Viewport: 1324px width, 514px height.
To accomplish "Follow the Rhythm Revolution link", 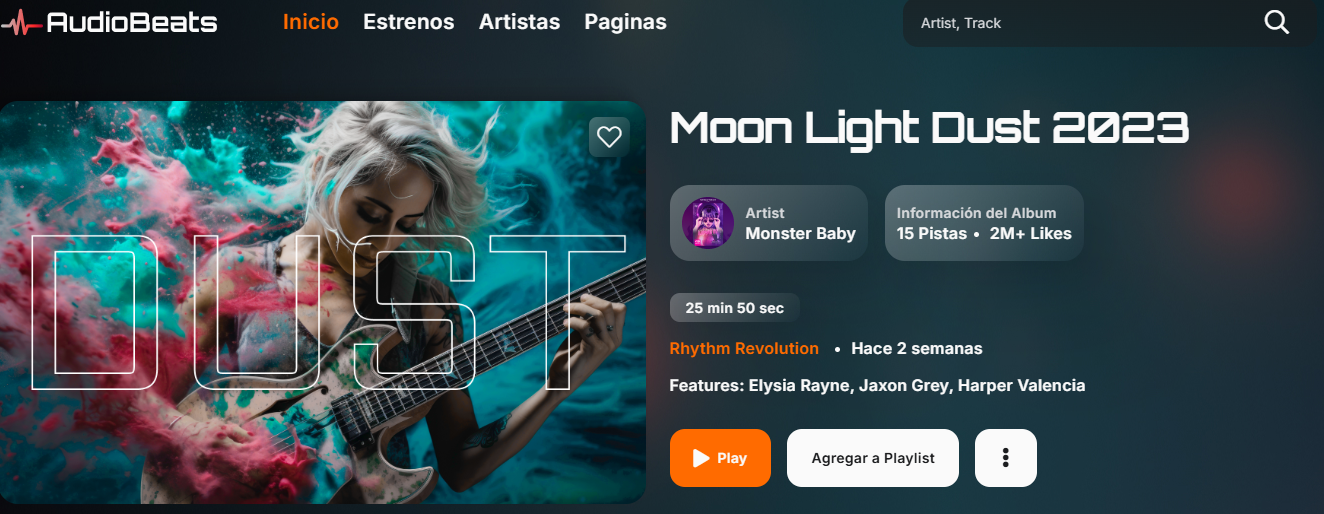I will coord(744,349).
